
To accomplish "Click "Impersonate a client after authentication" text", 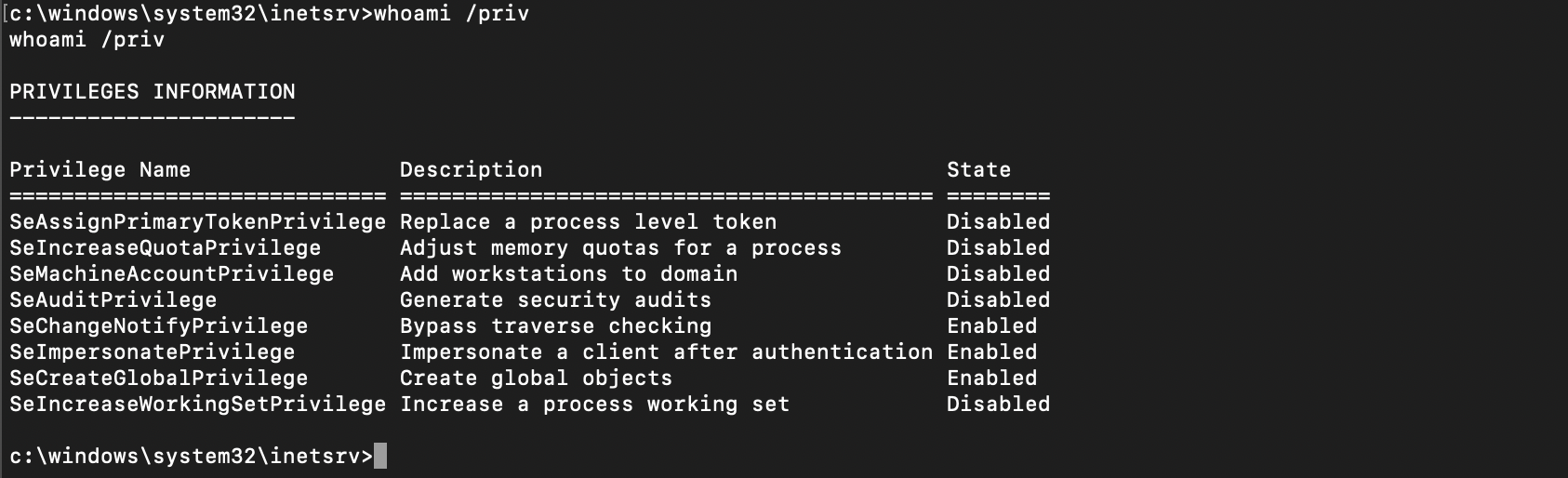I will [666, 352].
